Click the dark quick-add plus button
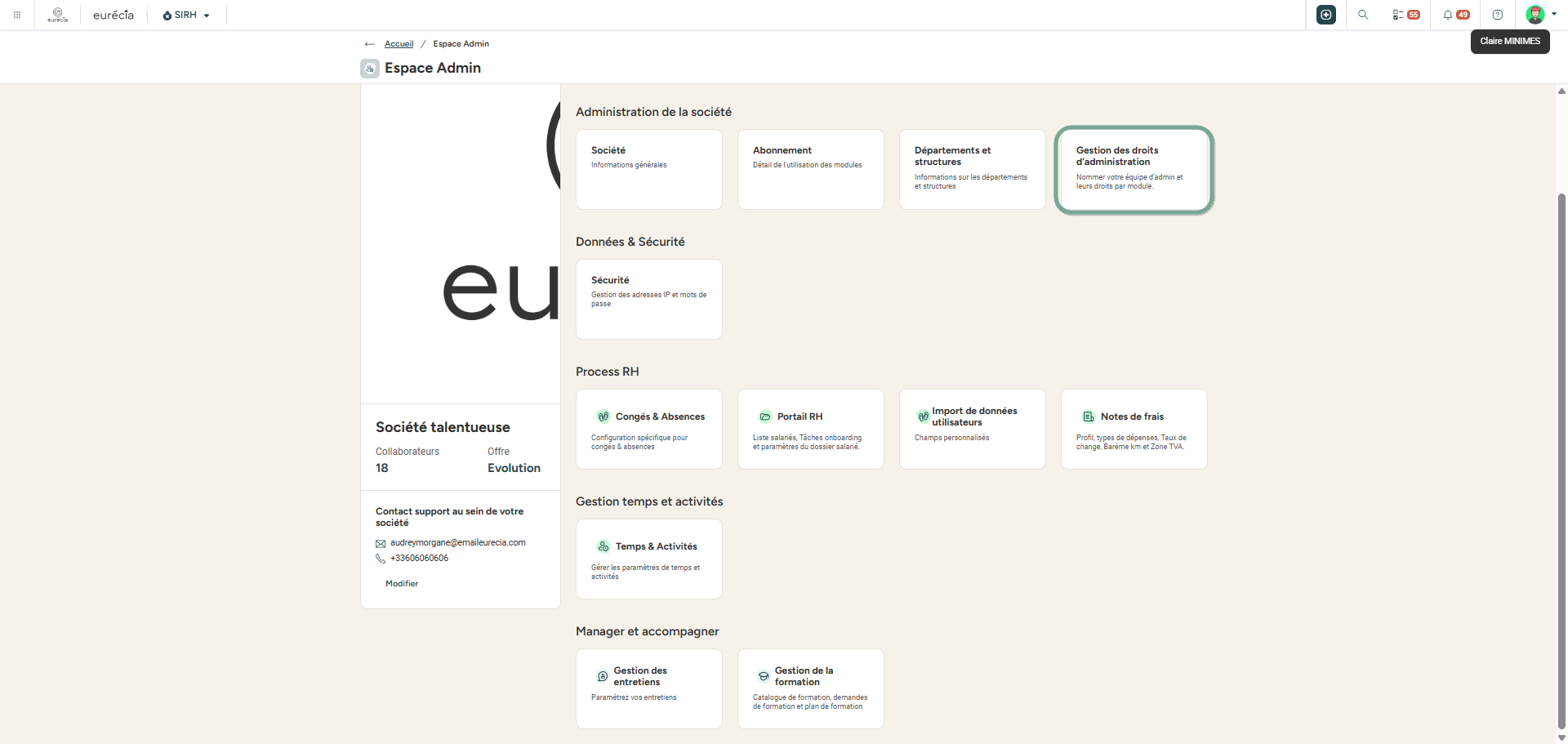This screenshot has width=1568, height=744. click(x=1326, y=15)
